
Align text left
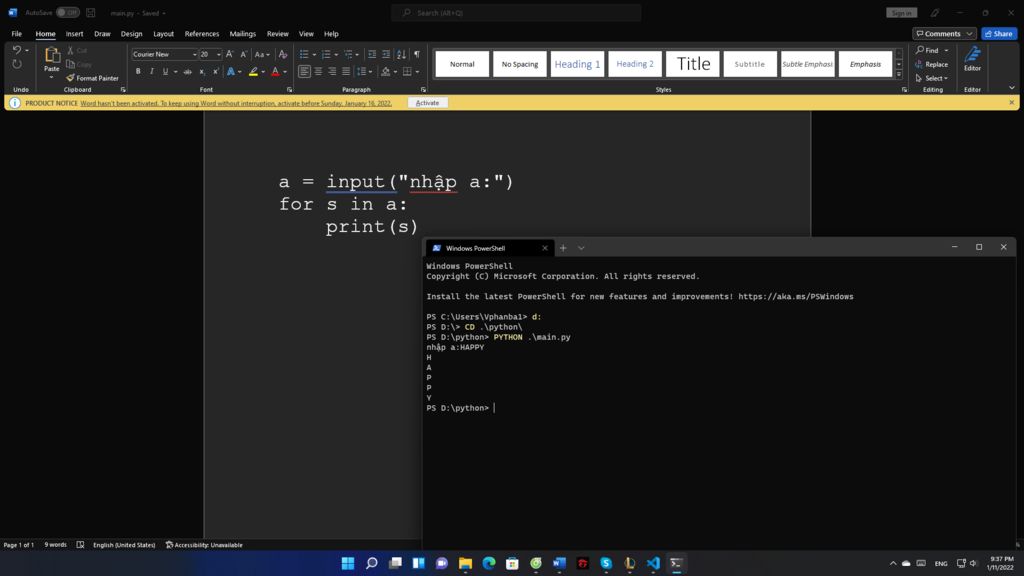coord(304,71)
